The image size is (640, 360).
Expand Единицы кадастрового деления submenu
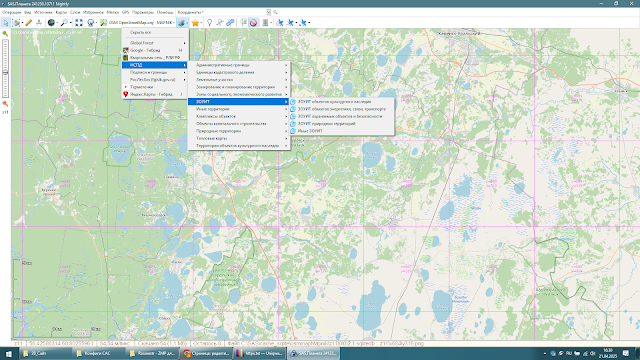[x=239, y=72]
